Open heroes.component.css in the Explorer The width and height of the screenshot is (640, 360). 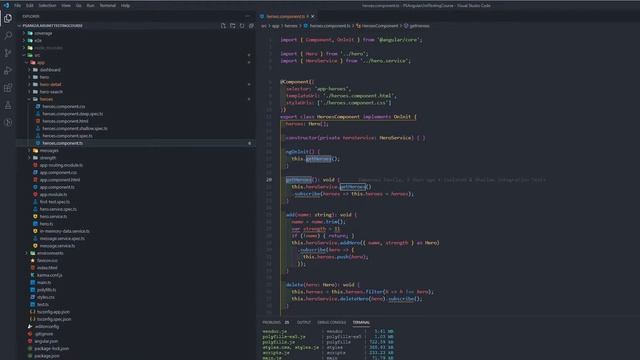pyautogui.click(x=64, y=107)
